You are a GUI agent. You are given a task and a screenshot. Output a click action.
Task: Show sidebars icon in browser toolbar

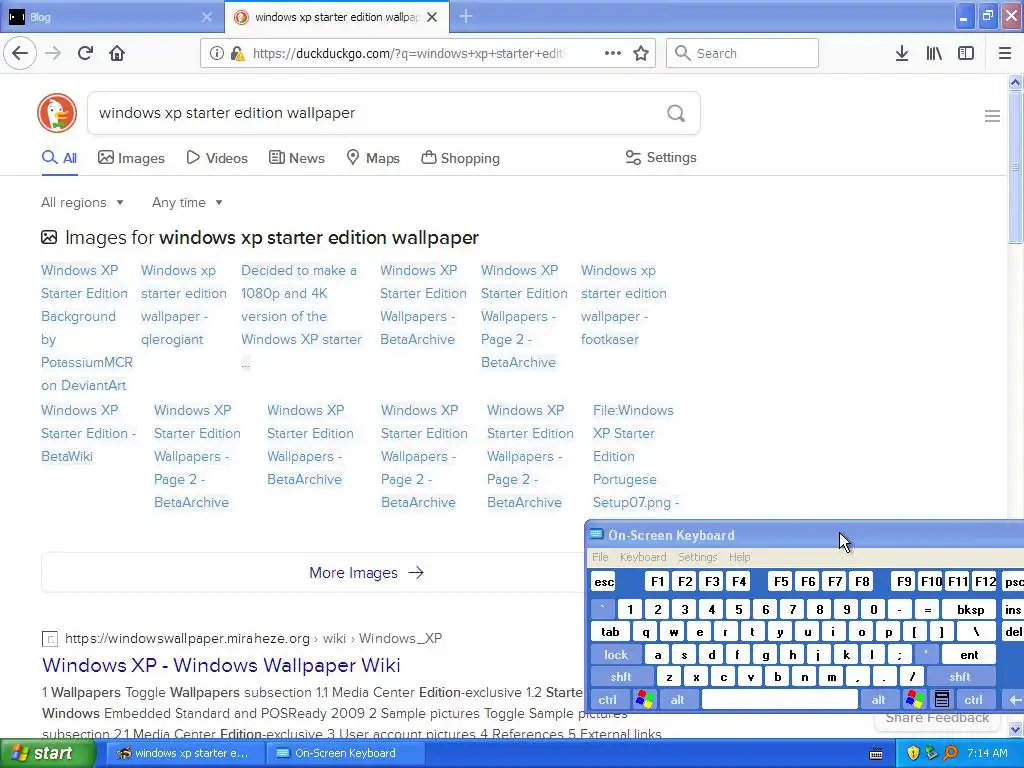[x=966, y=54]
